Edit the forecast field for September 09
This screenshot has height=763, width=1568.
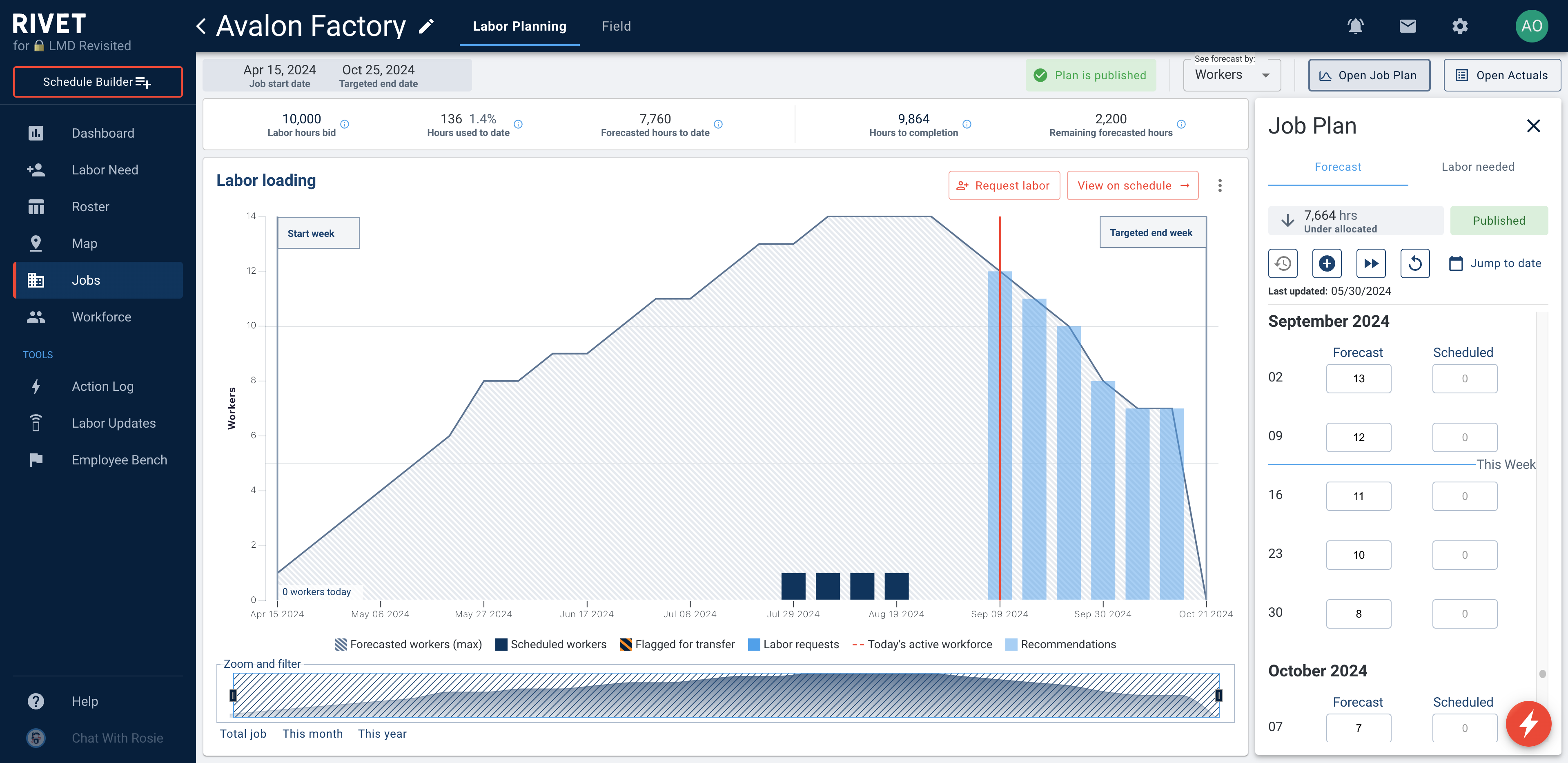[1359, 438]
